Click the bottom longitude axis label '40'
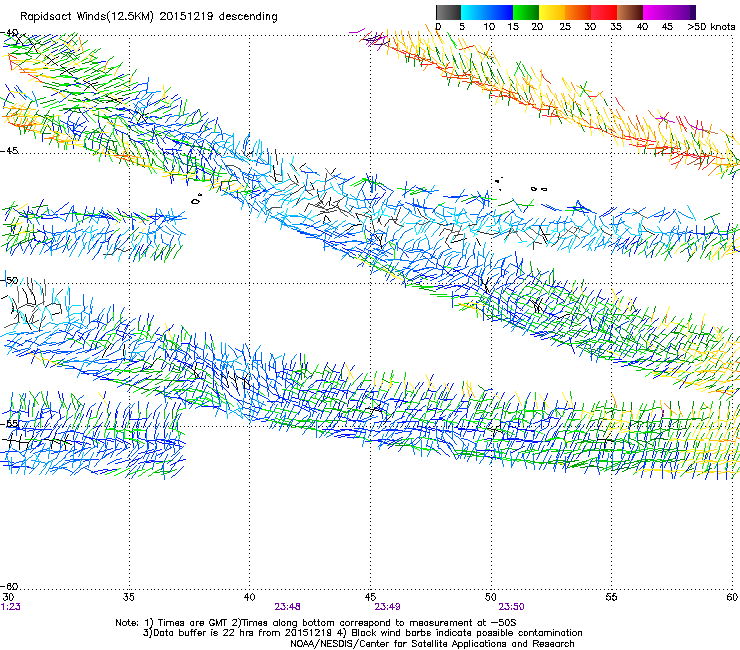 point(249,597)
